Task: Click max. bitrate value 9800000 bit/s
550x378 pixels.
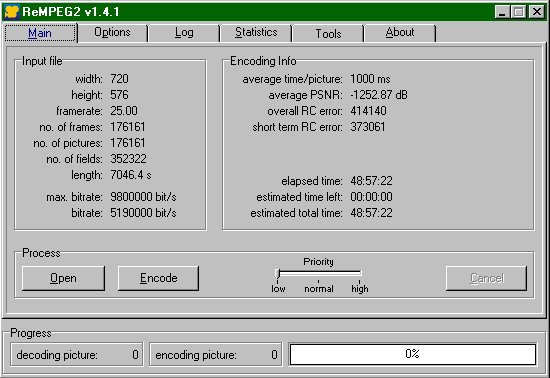Action: click(x=143, y=197)
